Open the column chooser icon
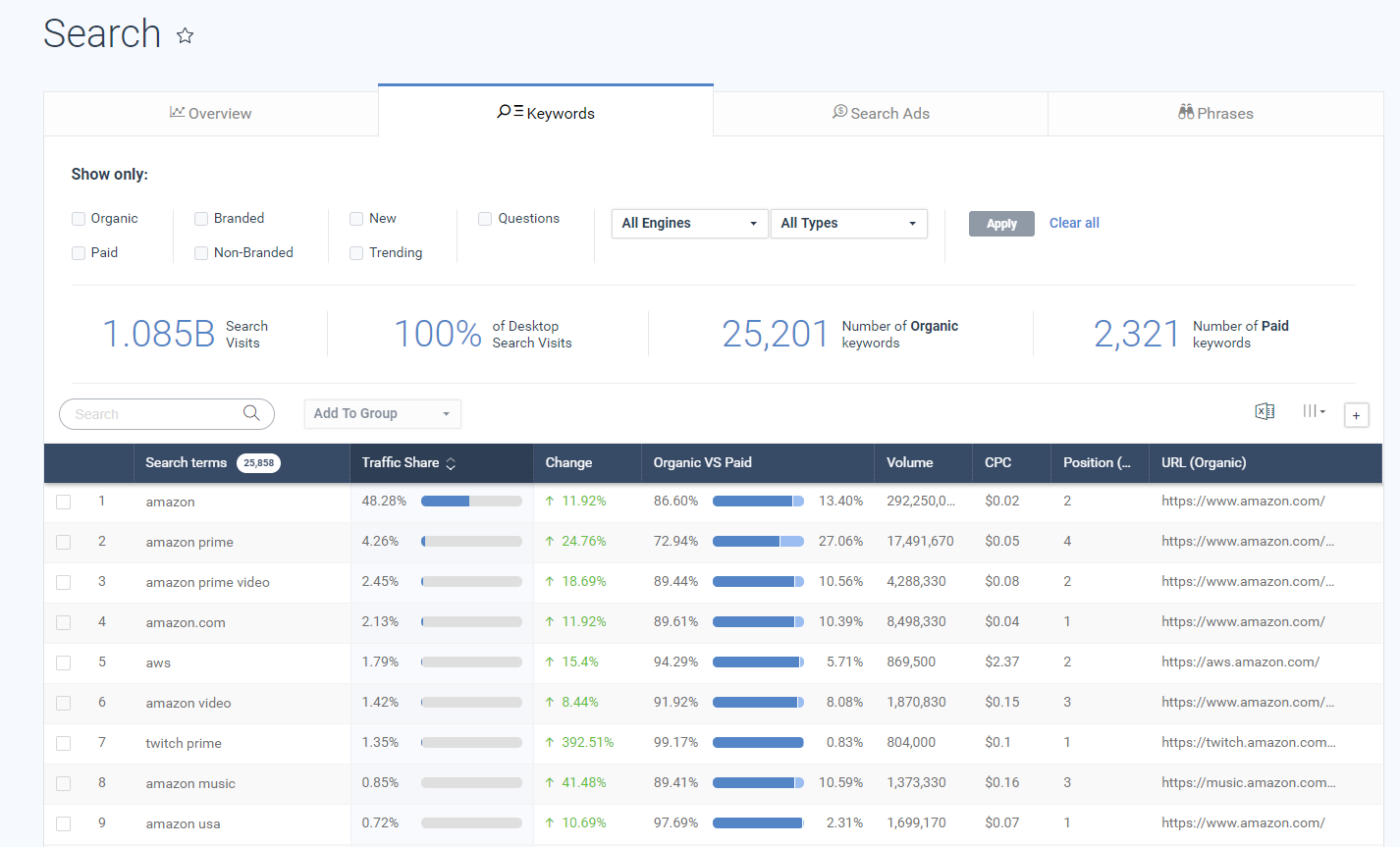Image resolution: width=1400 pixels, height=847 pixels. coord(1314,412)
